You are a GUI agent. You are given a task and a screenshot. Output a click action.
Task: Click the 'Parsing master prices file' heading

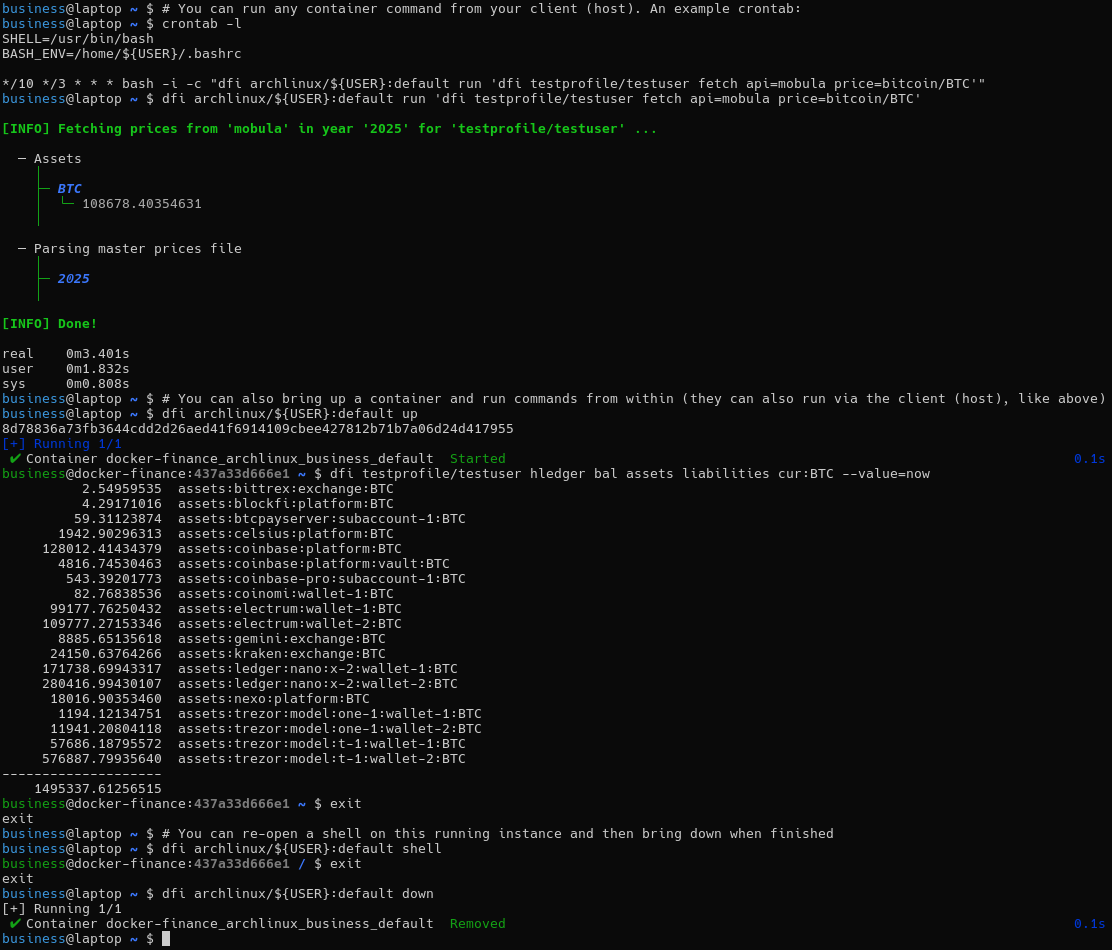point(137,248)
